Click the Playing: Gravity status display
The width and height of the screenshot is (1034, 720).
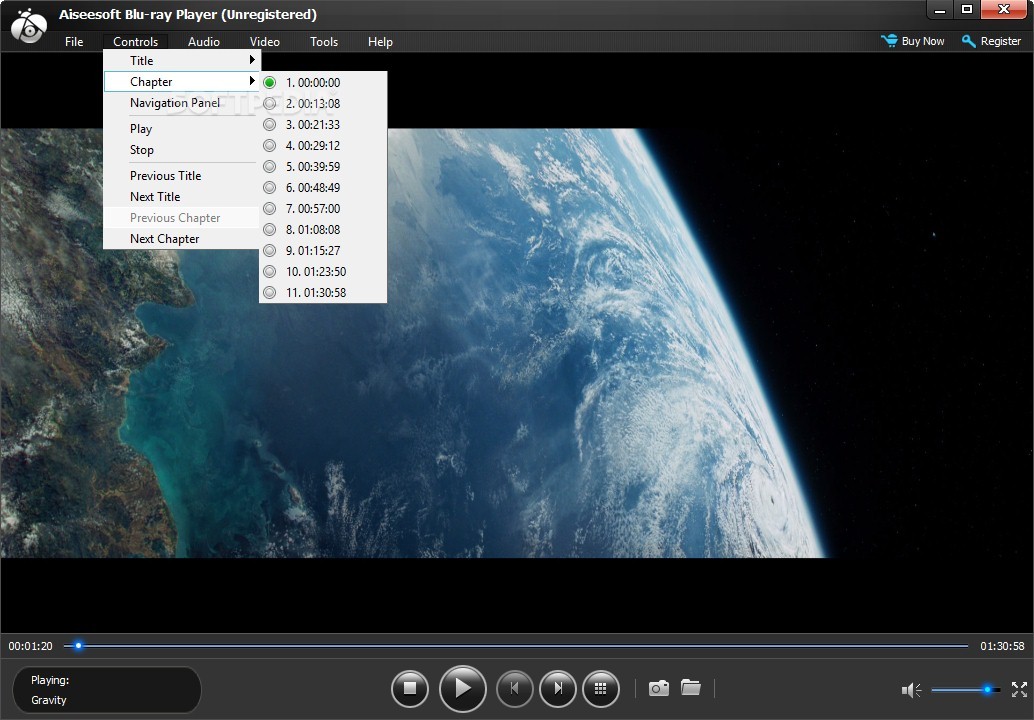click(106, 690)
